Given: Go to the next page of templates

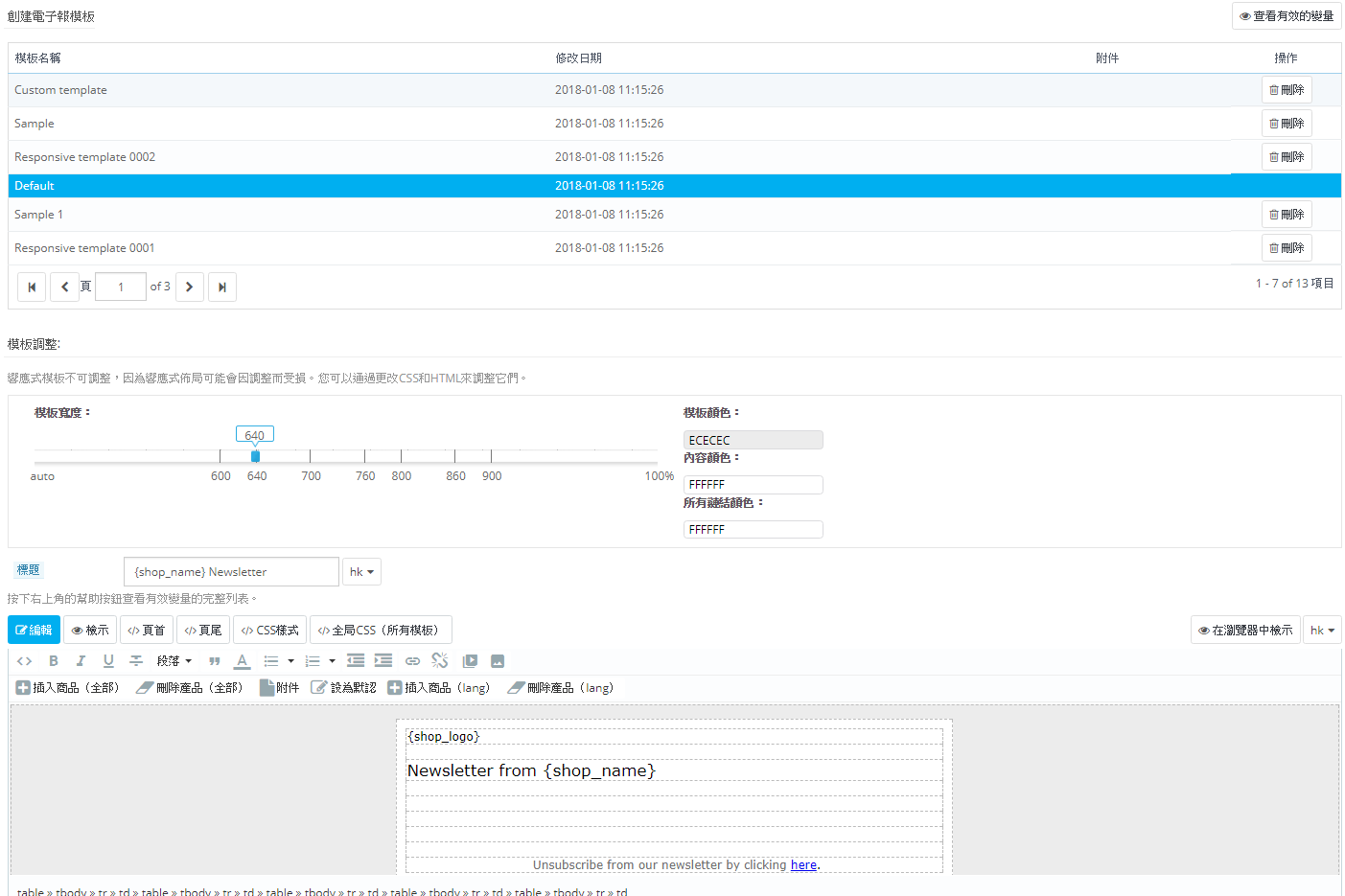Looking at the screenshot, I should pyautogui.click(x=190, y=287).
